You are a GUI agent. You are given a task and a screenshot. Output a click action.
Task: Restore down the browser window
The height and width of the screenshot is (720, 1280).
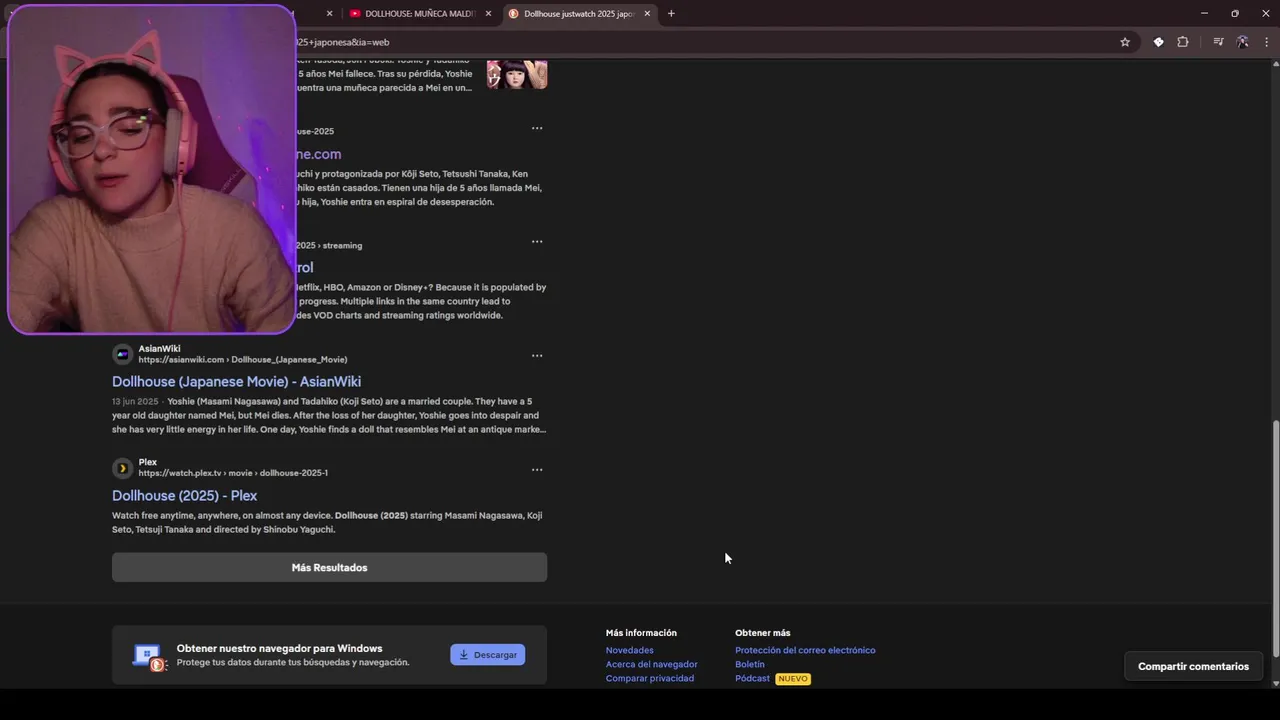[1235, 13]
